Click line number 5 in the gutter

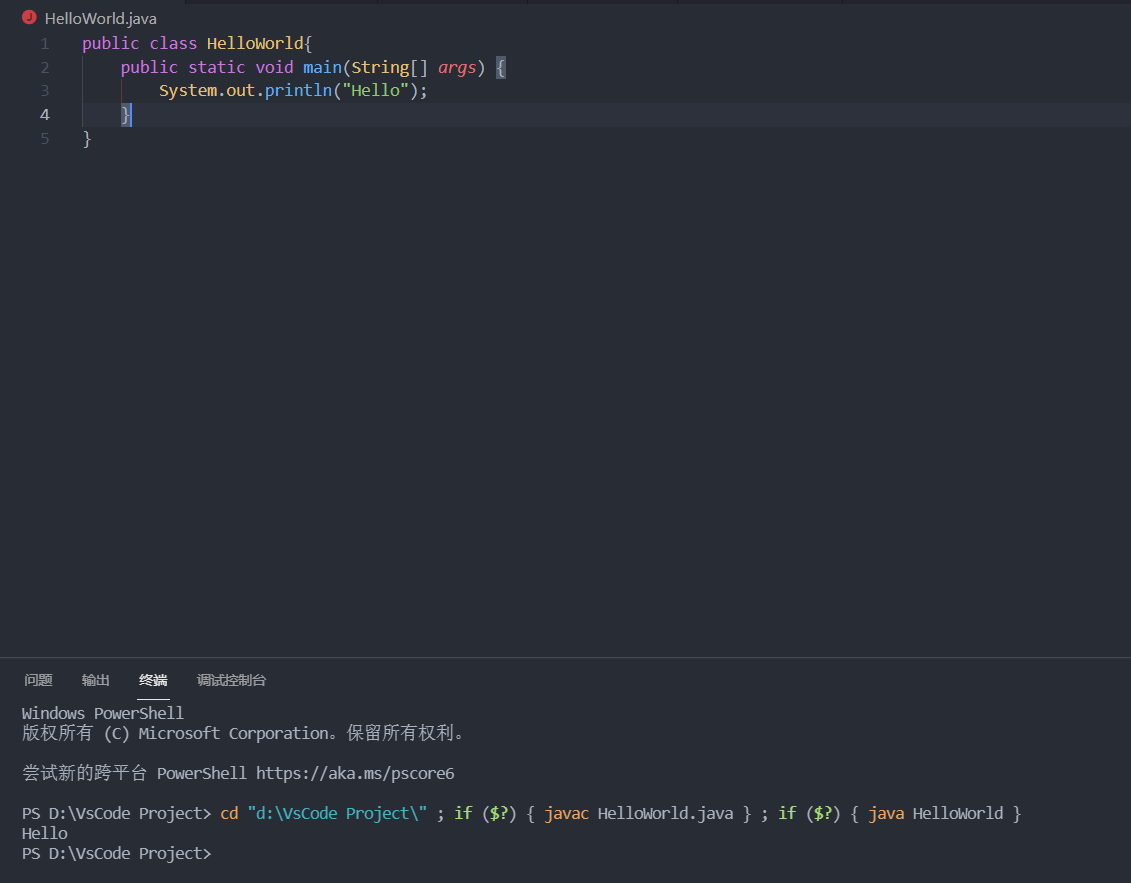45,139
